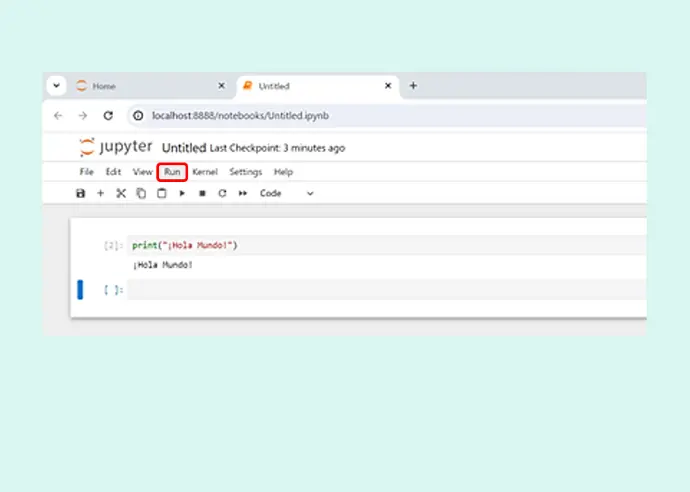The width and height of the screenshot is (690, 492).
Task: Reload the page with the refresh icon
Action: (108, 116)
